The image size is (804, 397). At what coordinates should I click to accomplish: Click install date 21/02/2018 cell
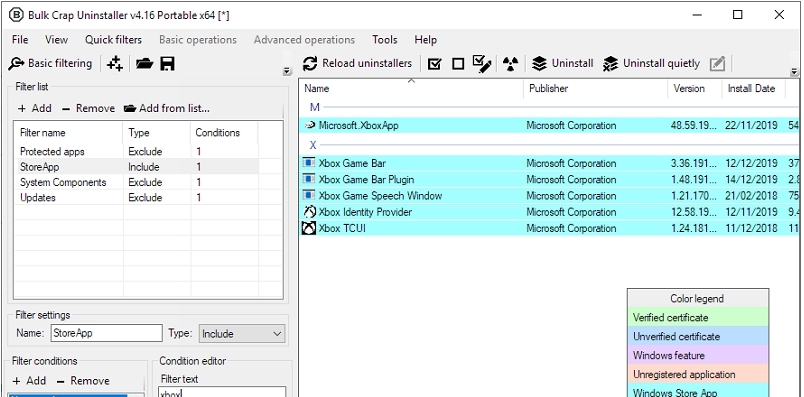pos(751,195)
